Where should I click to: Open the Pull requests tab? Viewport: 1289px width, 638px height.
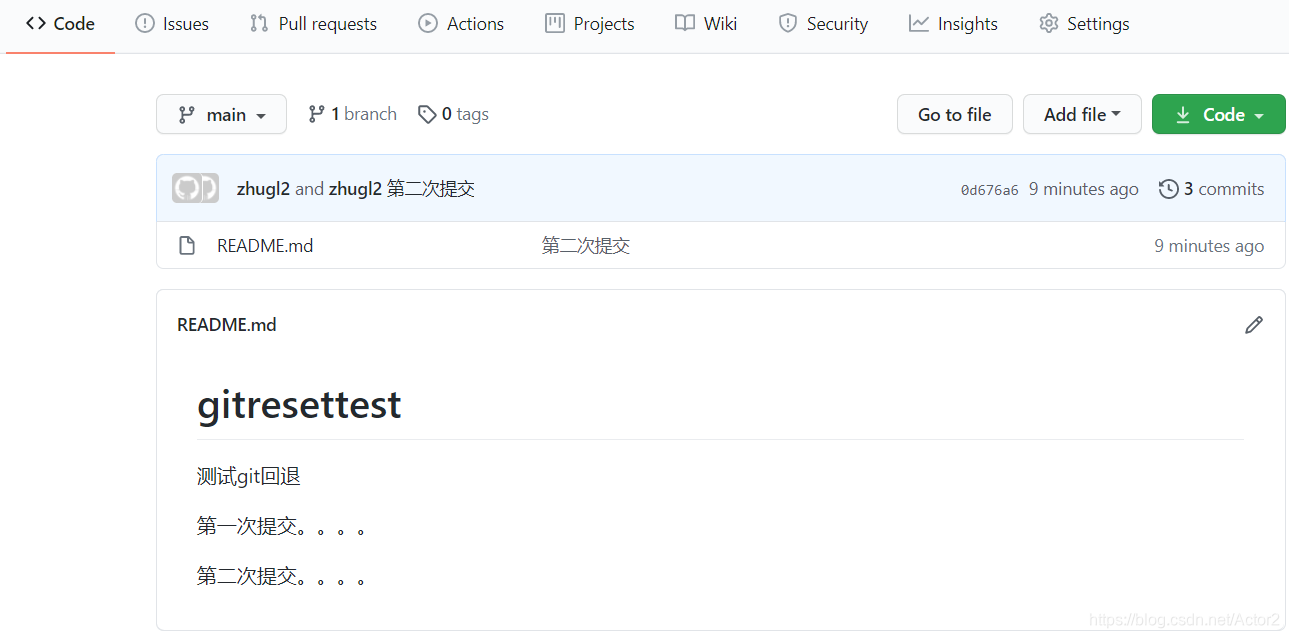coord(313,24)
